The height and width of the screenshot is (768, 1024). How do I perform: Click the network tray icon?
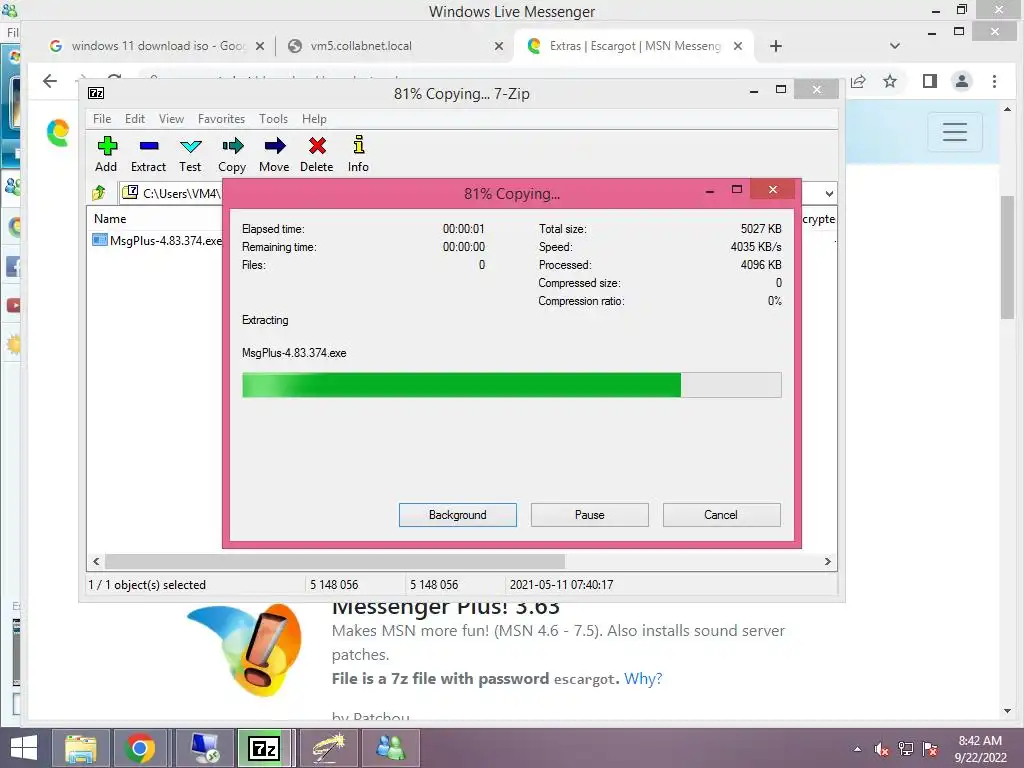(x=905, y=749)
